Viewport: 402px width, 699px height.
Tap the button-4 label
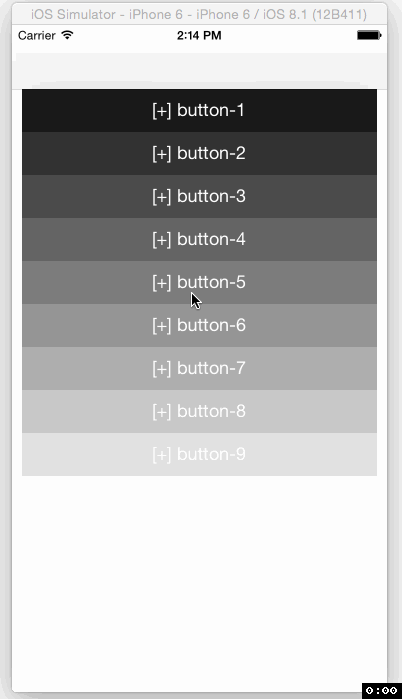pos(211,239)
